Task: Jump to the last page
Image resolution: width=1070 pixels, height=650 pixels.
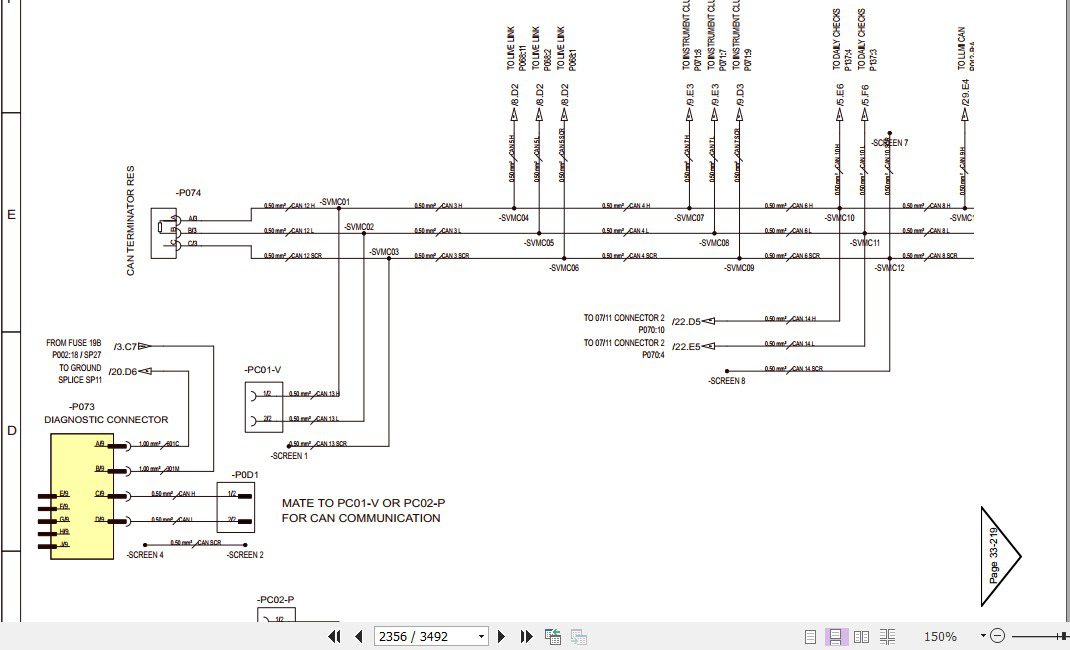Action: 526,636
